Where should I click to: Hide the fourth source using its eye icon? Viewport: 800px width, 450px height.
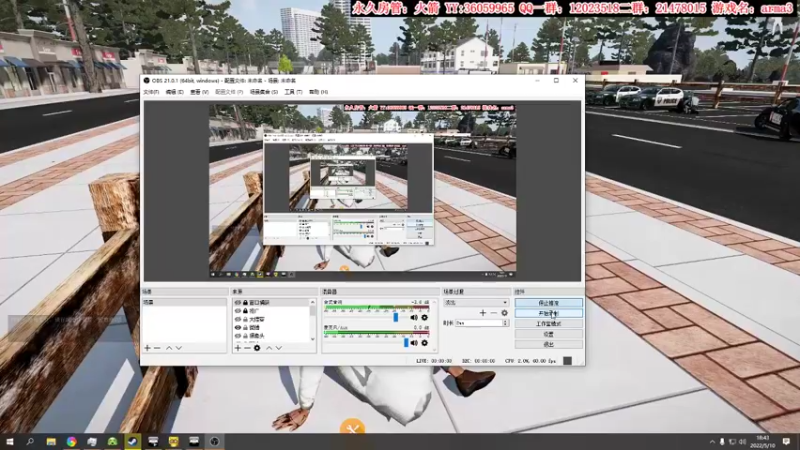tap(238, 328)
